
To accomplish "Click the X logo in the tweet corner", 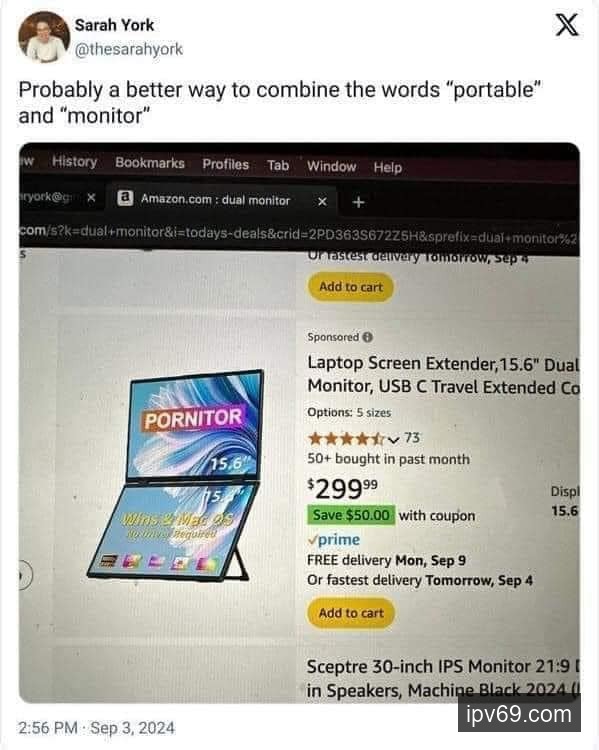I will [567, 25].
